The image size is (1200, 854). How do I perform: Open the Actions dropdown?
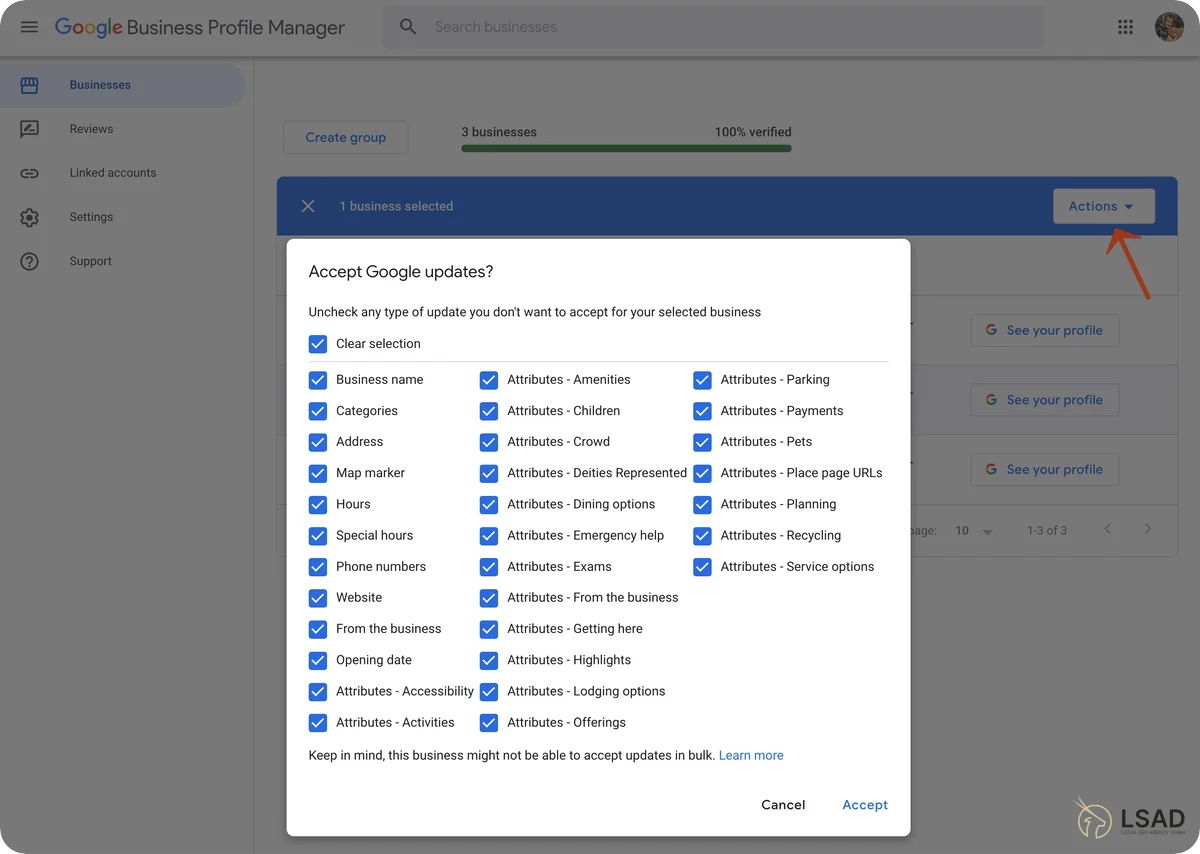1103,206
